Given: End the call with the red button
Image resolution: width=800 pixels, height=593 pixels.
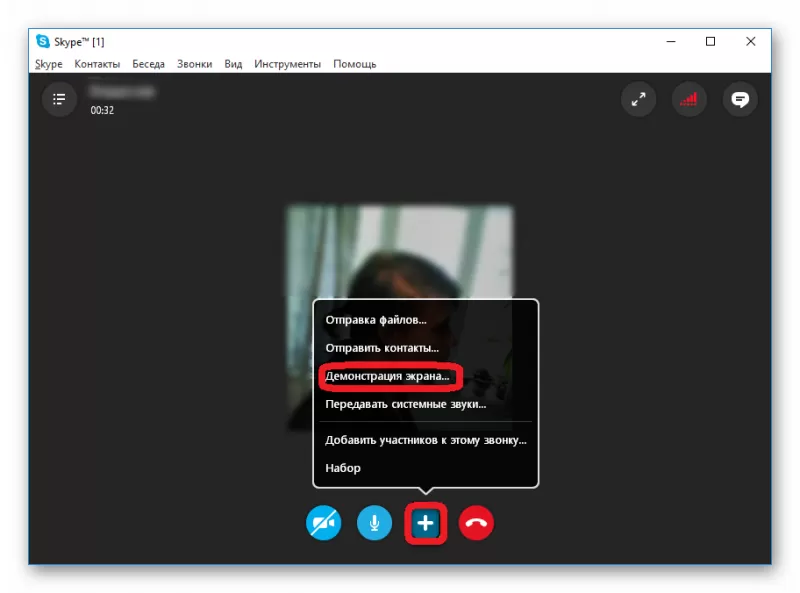Looking at the screenshot, I should (x=476, y=523).
